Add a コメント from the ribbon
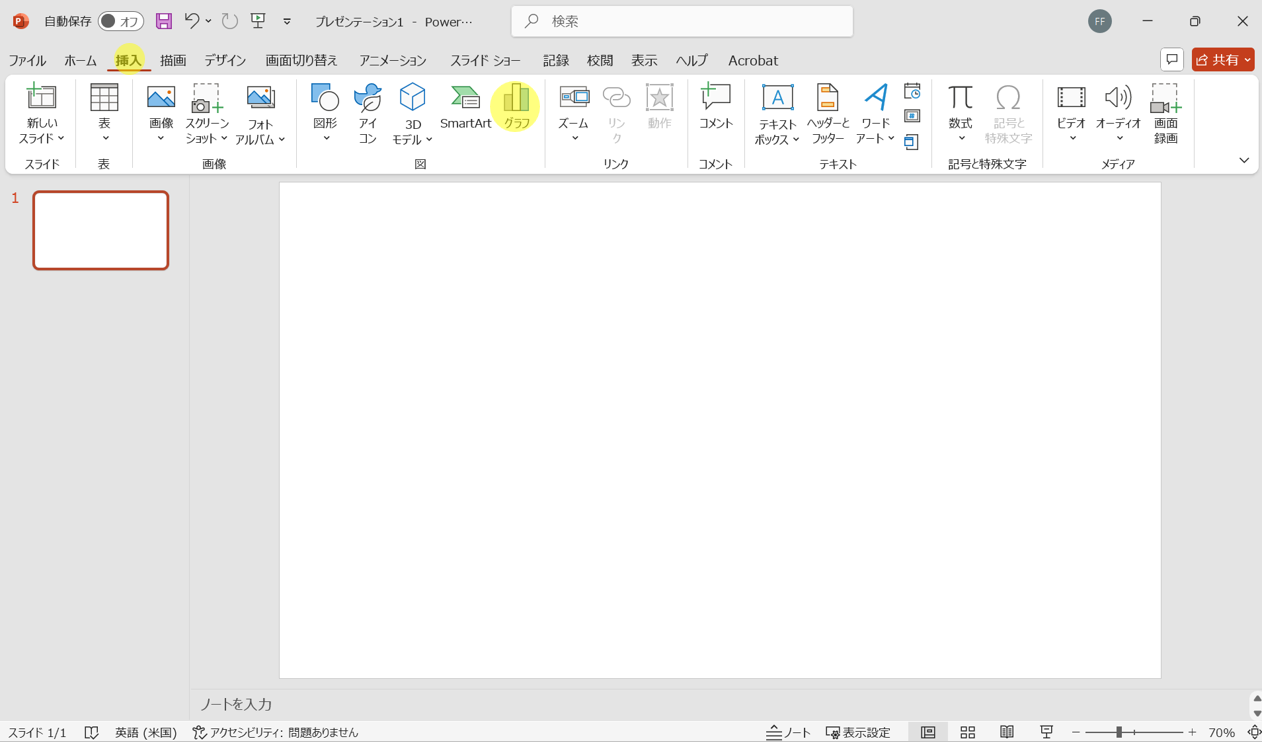Viewport: 1262px width, 742px height. coord(716,108)
